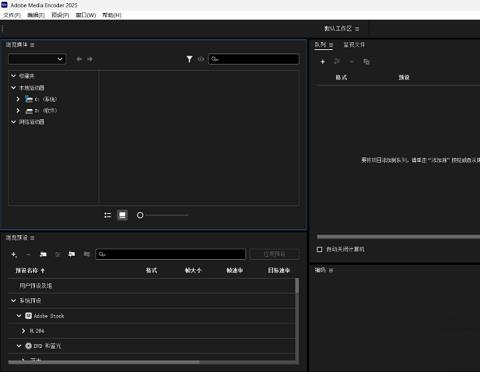This screenshot has width=480, height=372.
Task: Open the Encoding panel menu icon
Action: coord(331,270)
